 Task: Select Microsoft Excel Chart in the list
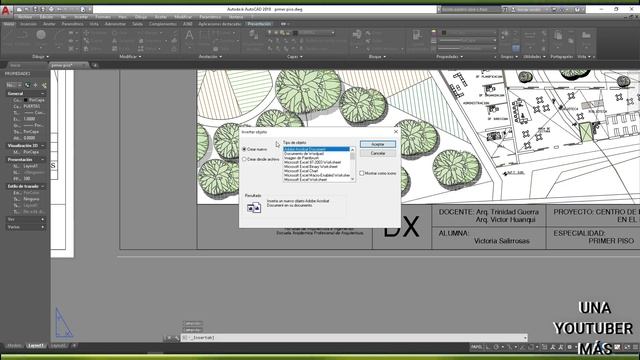pos(316,171)
